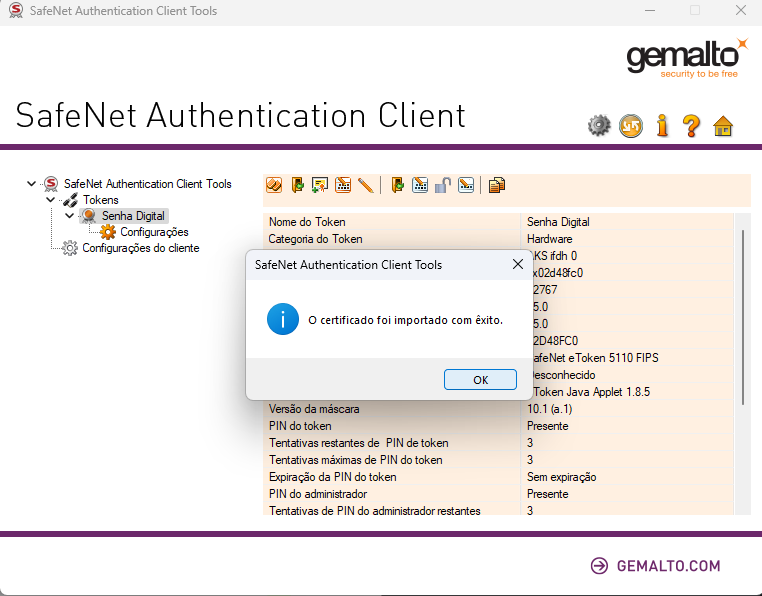Screen dimensions: 762x596
Task: Close the dialog with the X button
Action: [518, 265]
